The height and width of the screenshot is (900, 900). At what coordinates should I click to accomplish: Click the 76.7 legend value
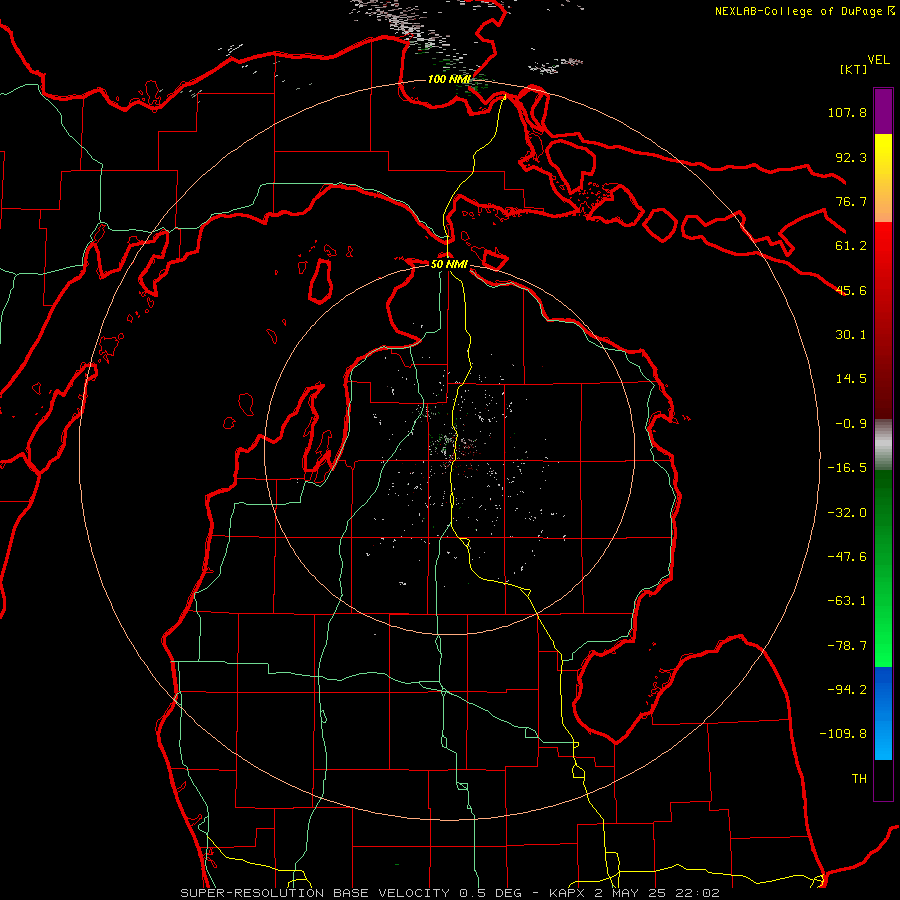pos(851,201)
